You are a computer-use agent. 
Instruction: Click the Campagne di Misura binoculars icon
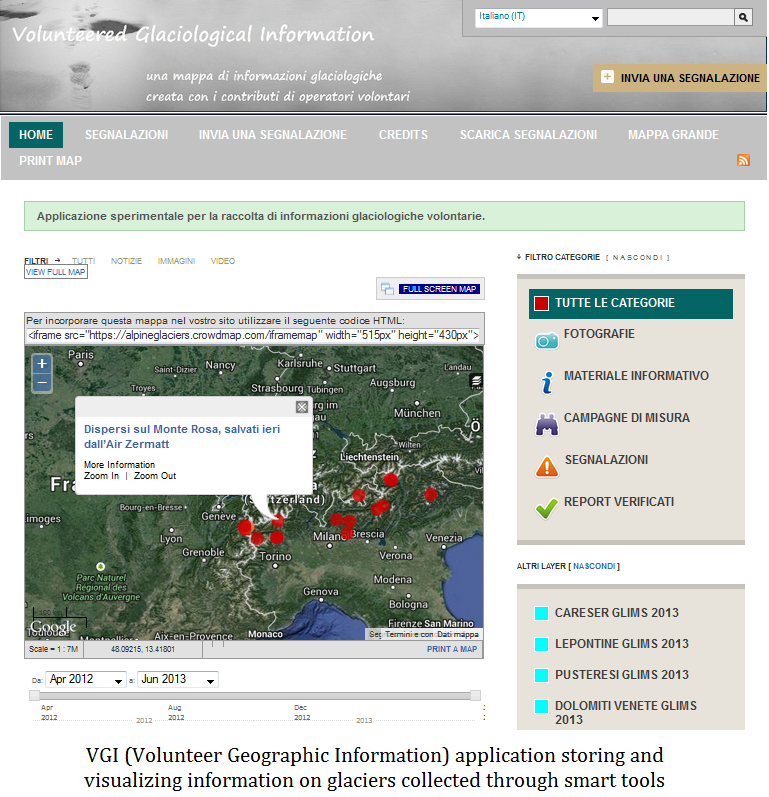[x=547, y=424]
